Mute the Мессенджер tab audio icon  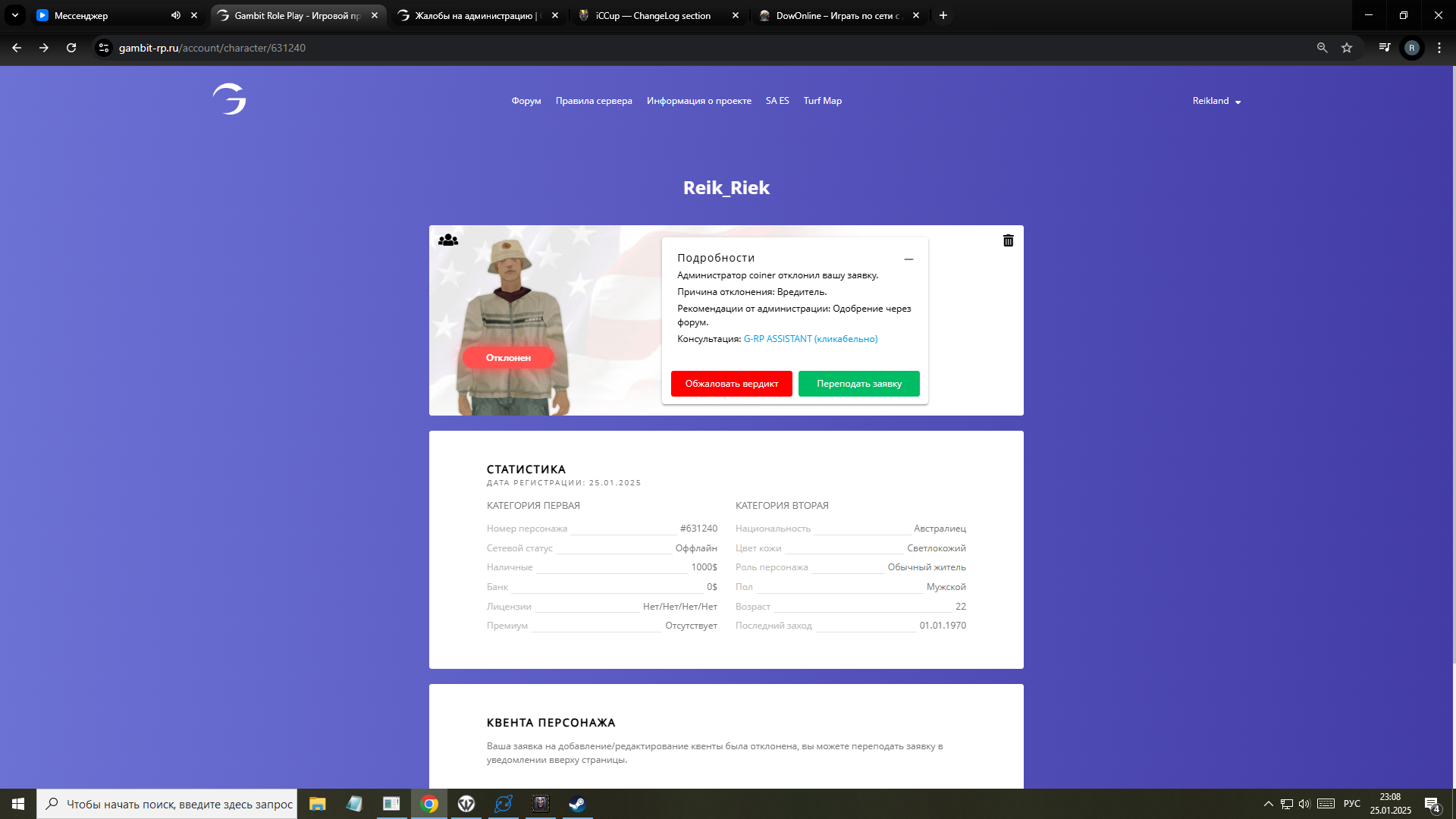tap(176, 15)
